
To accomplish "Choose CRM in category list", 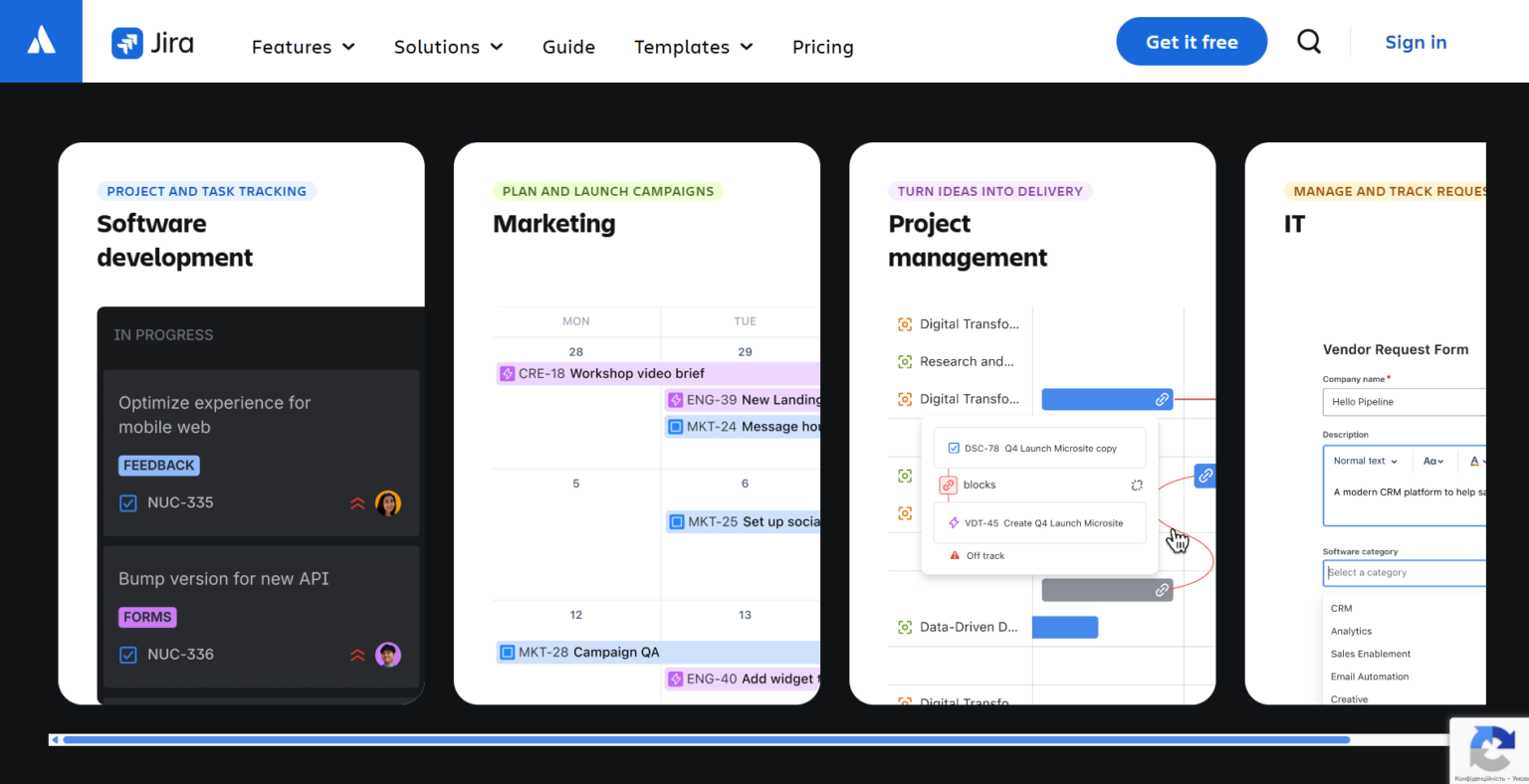I will pos(1342,608).
